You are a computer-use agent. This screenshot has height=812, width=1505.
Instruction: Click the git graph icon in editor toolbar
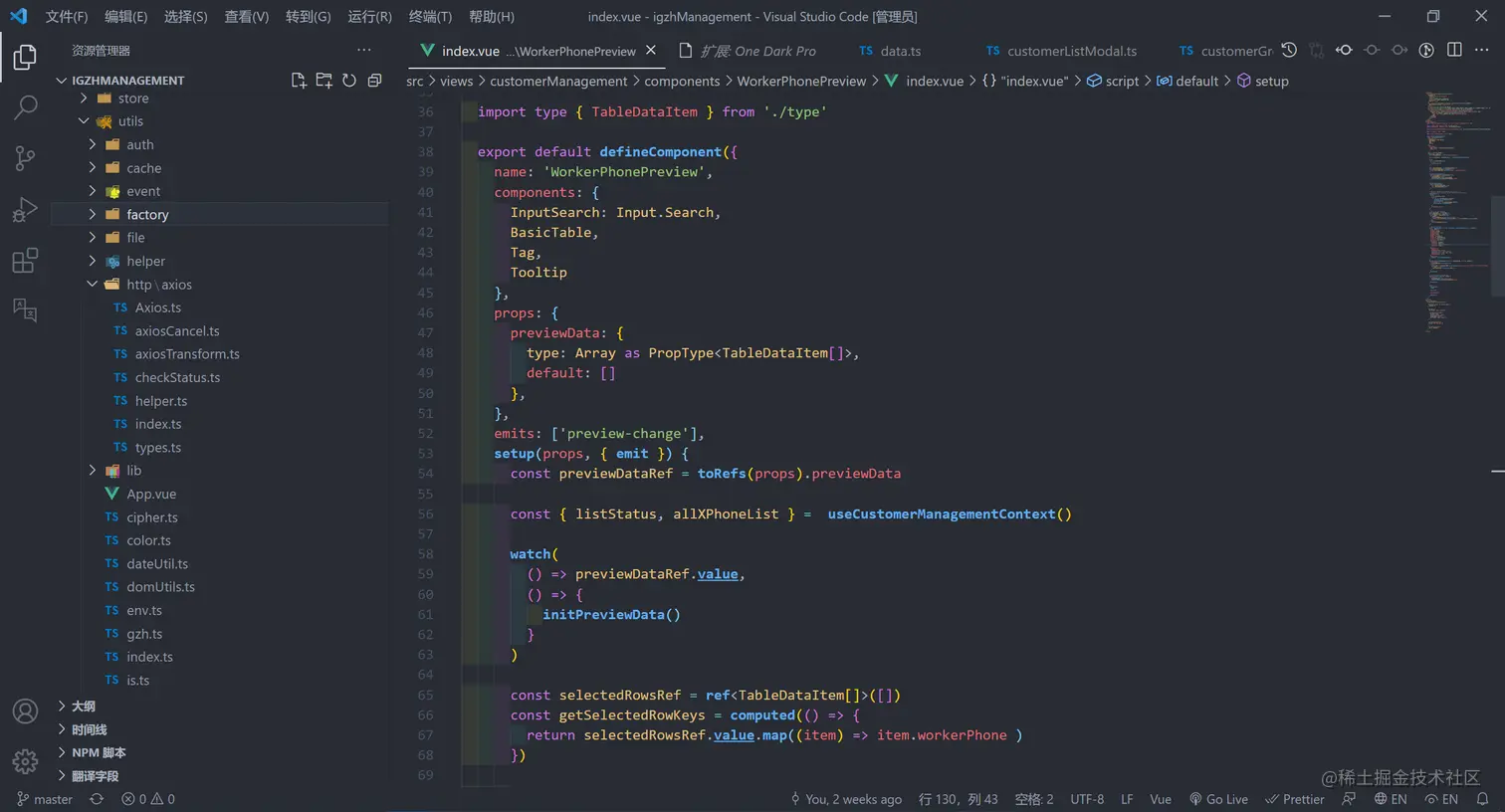click(1426, 50)
